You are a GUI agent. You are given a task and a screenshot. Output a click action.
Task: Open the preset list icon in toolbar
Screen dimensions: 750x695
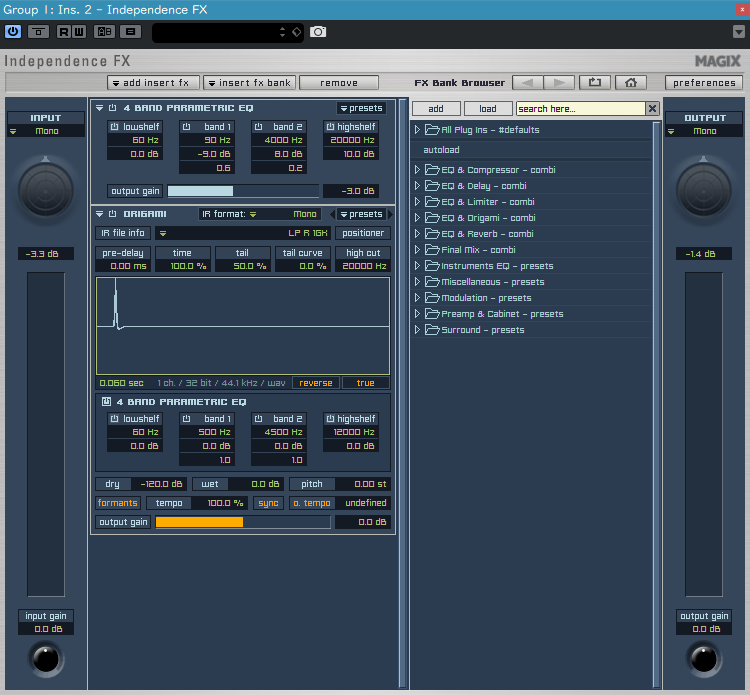(130, 32)
